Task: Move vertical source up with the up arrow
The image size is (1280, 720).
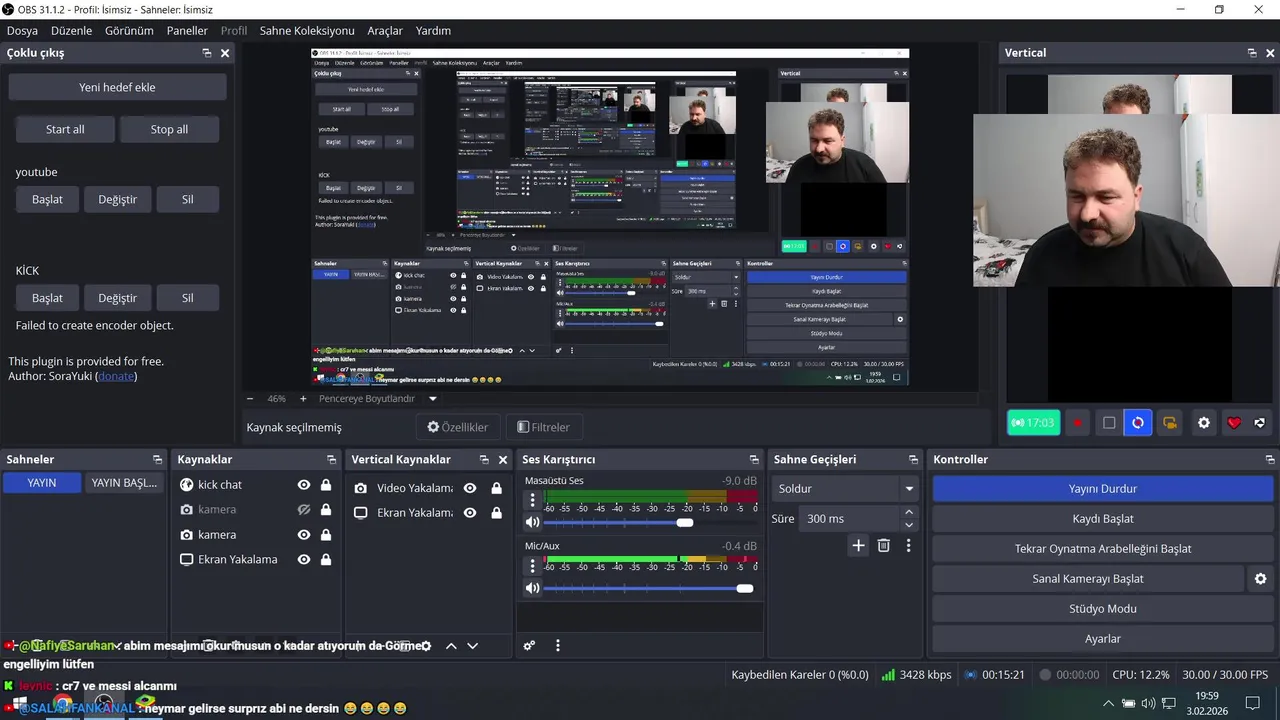Action: 451,646
